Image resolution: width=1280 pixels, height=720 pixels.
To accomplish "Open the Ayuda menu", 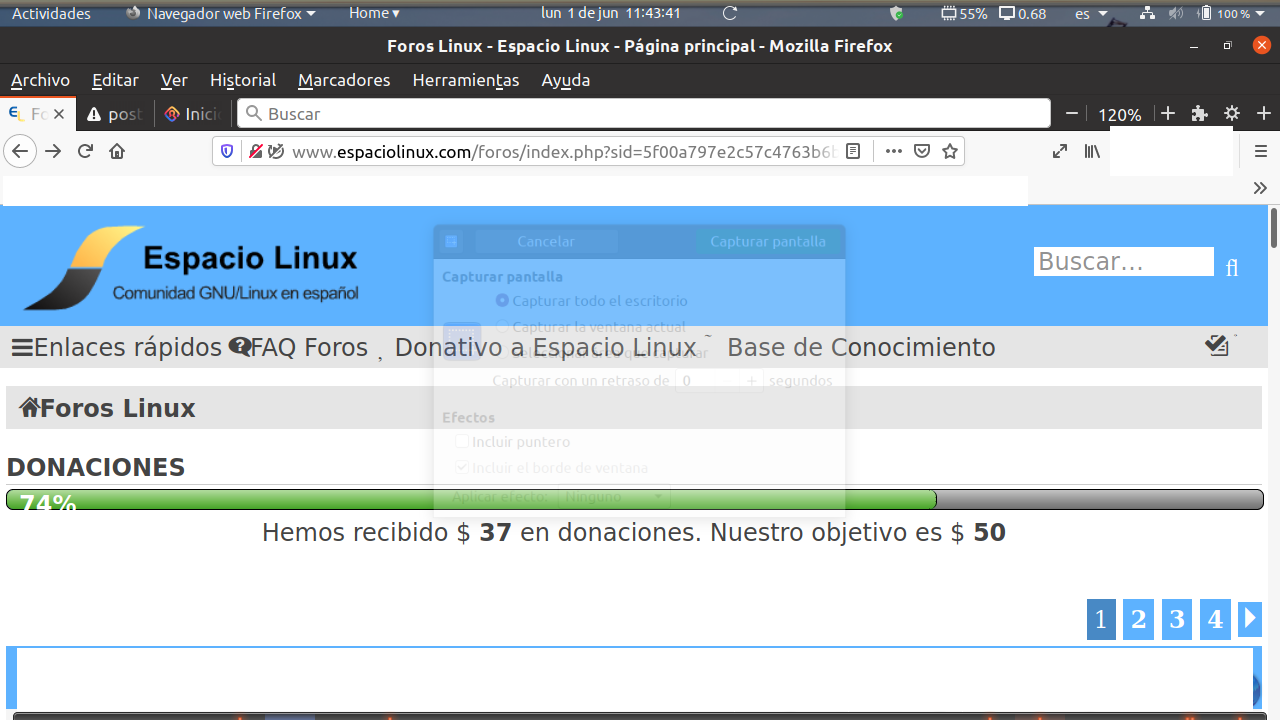I will tap(566, 80).
